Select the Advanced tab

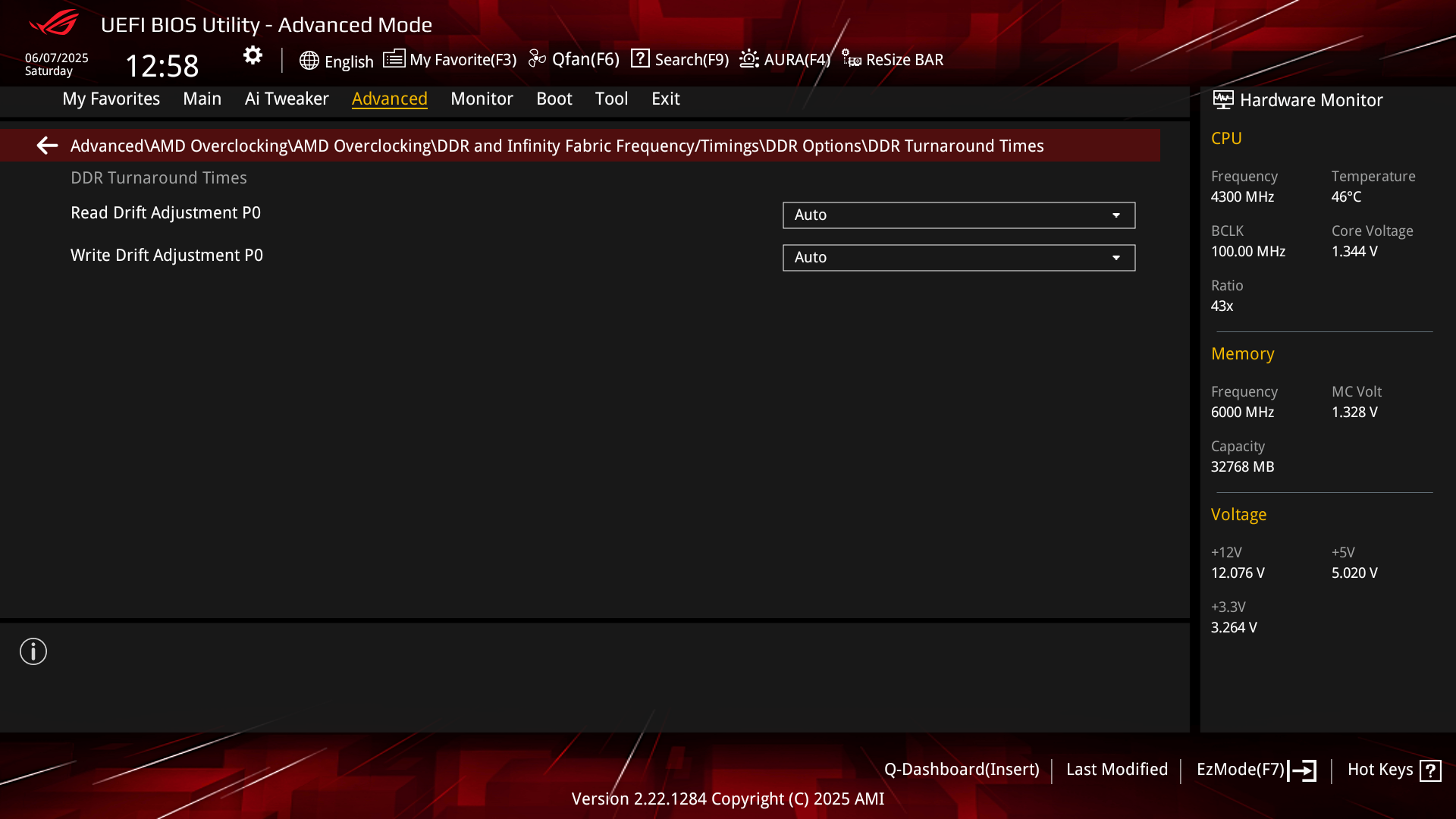(390, 99)
